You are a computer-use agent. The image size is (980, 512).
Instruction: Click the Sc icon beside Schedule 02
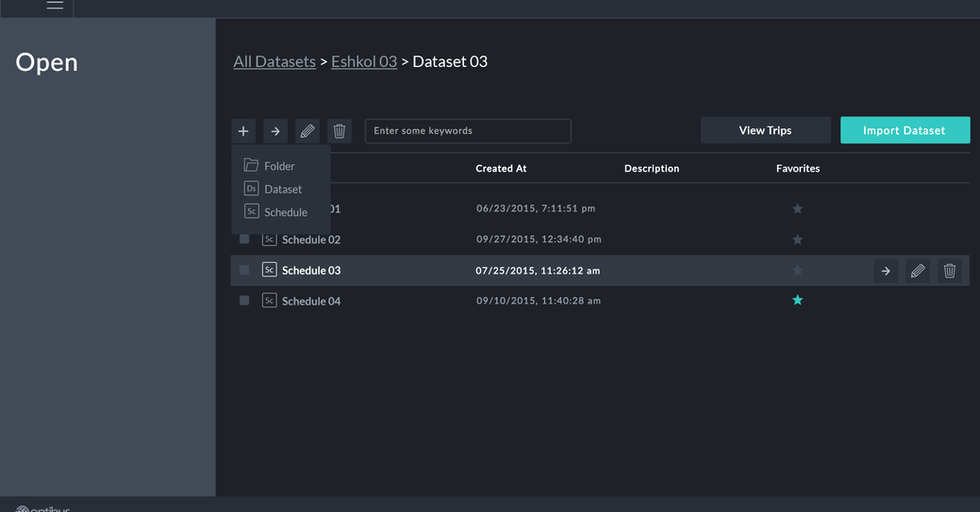click(269, 239)
